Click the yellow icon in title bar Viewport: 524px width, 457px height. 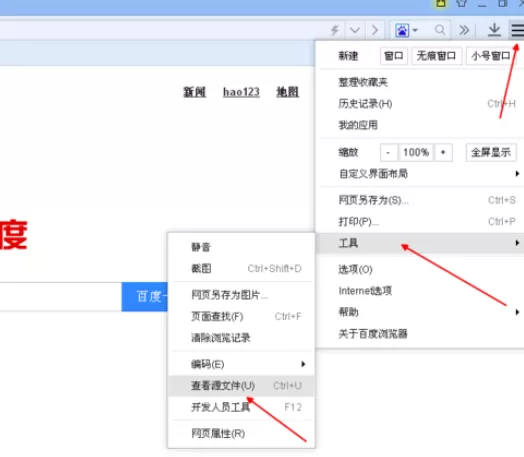point(441,3)
